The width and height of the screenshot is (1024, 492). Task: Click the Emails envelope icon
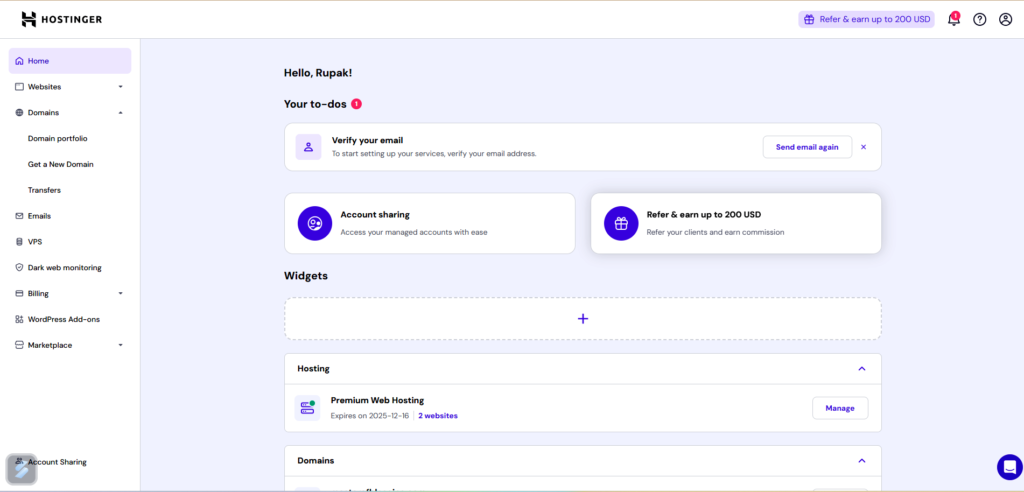point(19,216)
